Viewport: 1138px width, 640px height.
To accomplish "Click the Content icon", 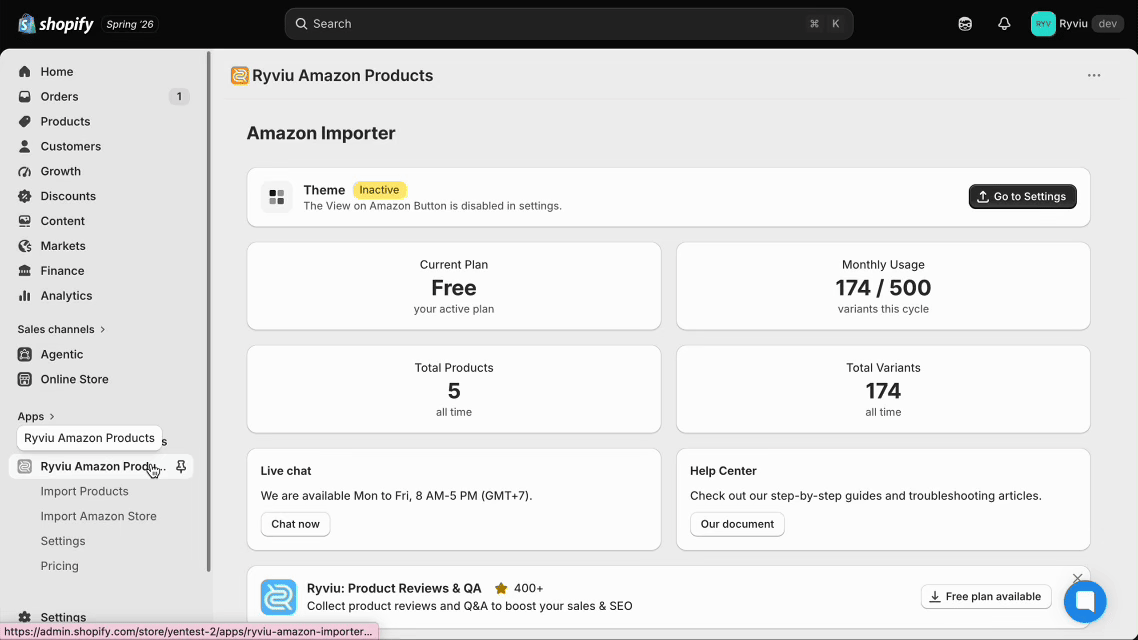I will point(25,221).
